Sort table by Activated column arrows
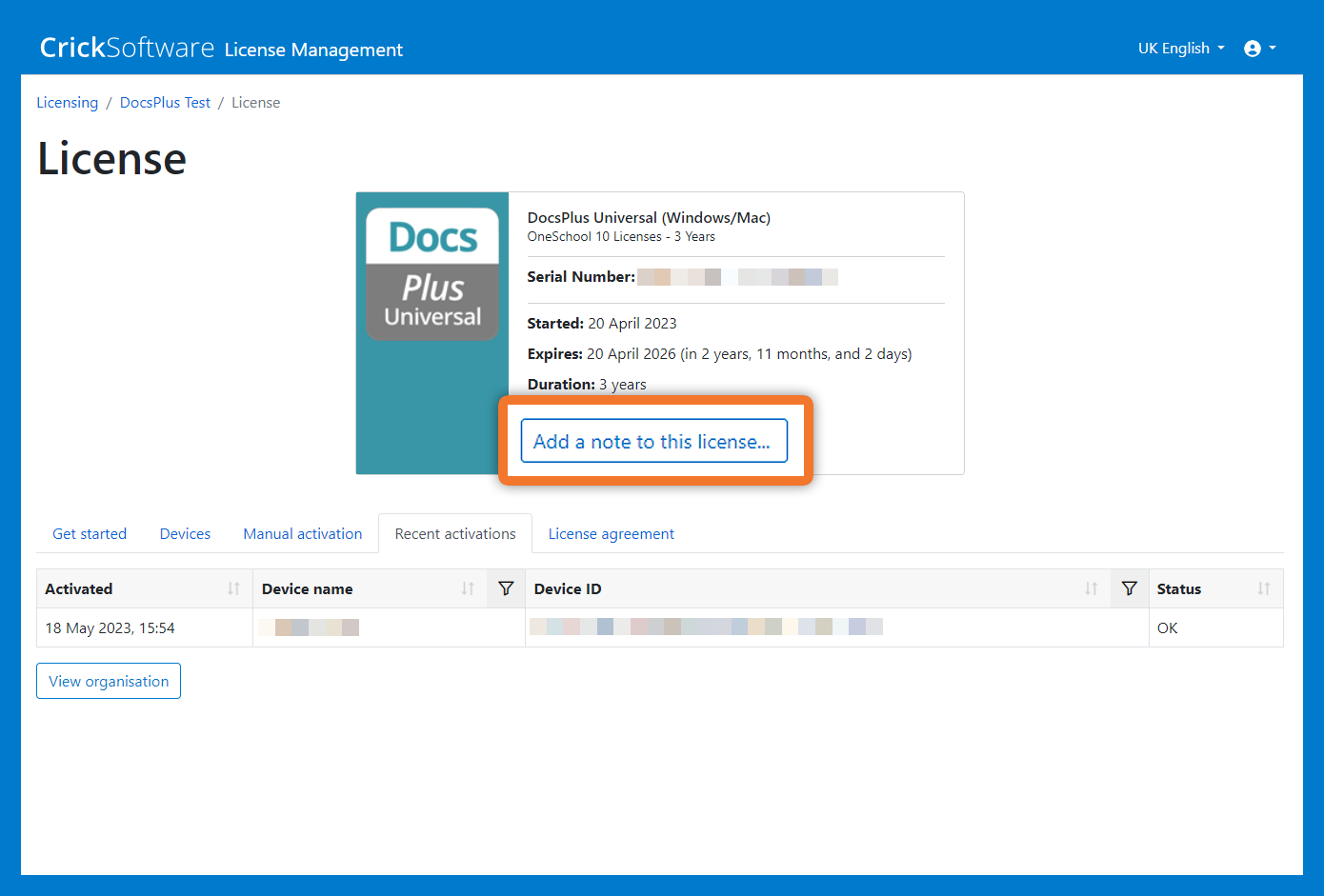1324x896 pixels. [233, 588]
